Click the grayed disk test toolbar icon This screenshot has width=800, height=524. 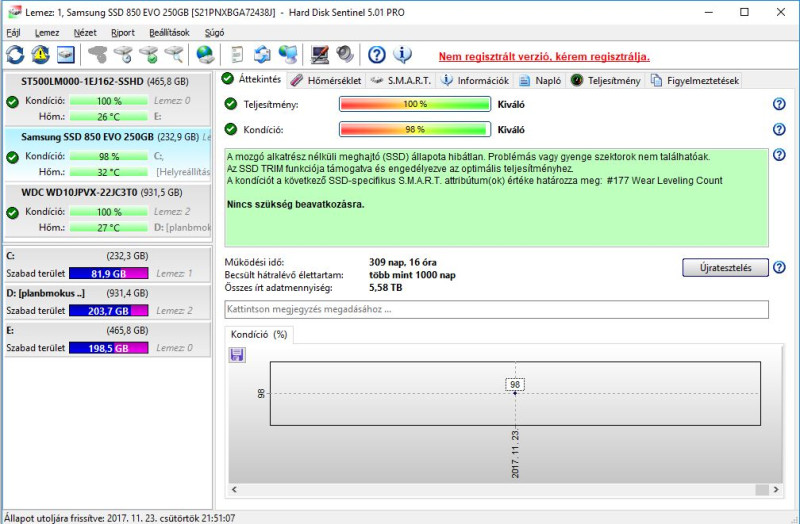[x=97, y=54]
